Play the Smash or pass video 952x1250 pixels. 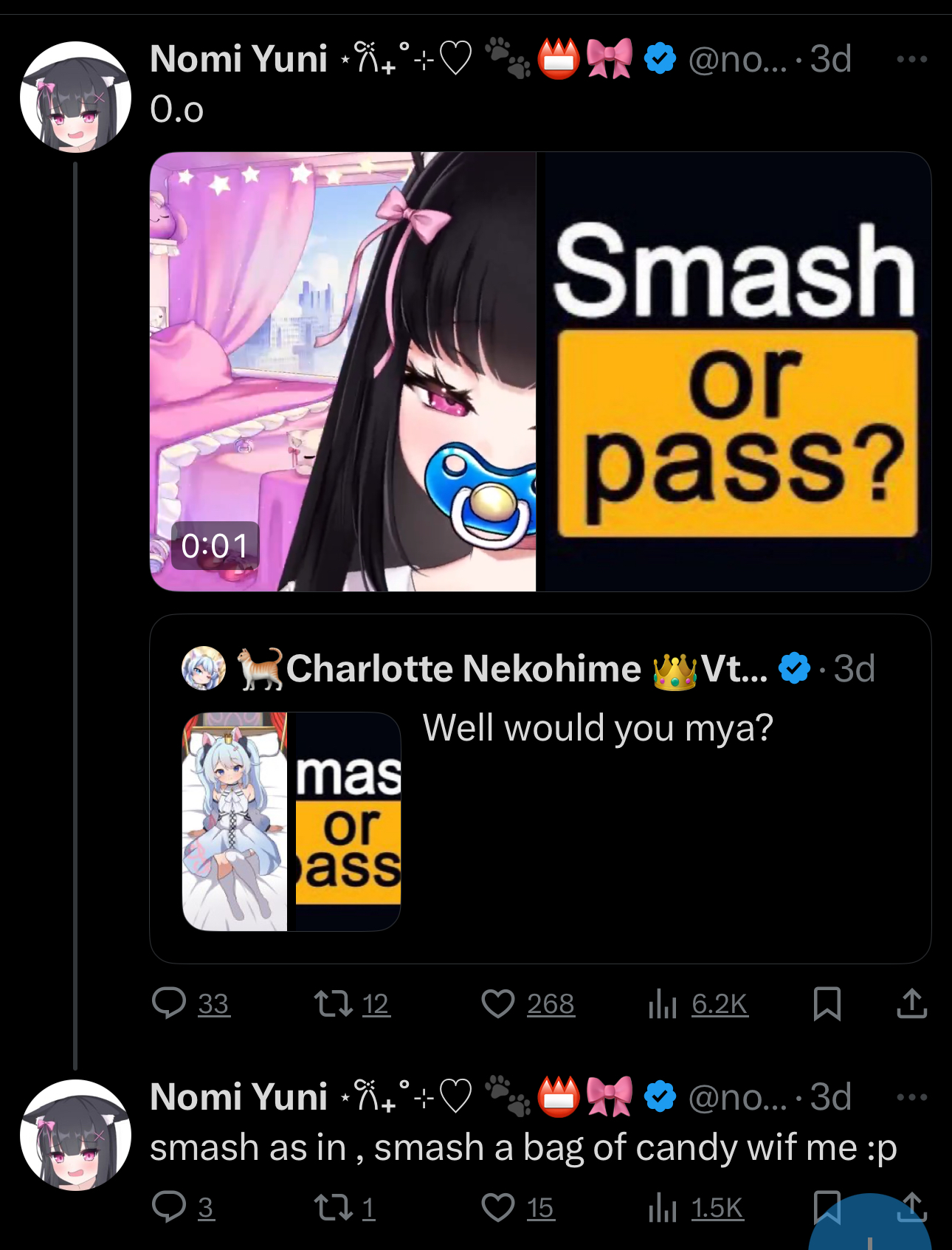[x=540, y=371]
